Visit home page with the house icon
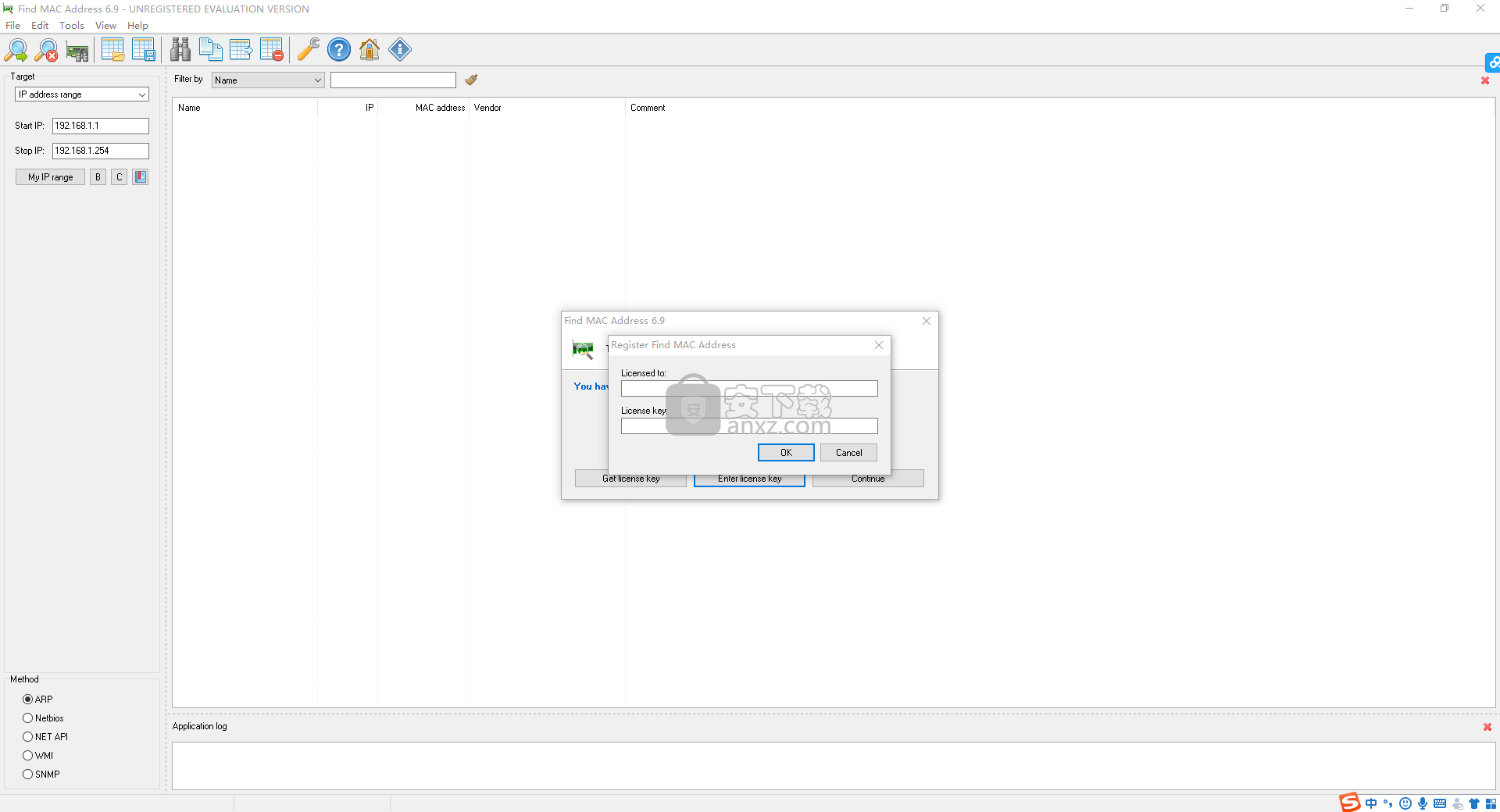 370,50
